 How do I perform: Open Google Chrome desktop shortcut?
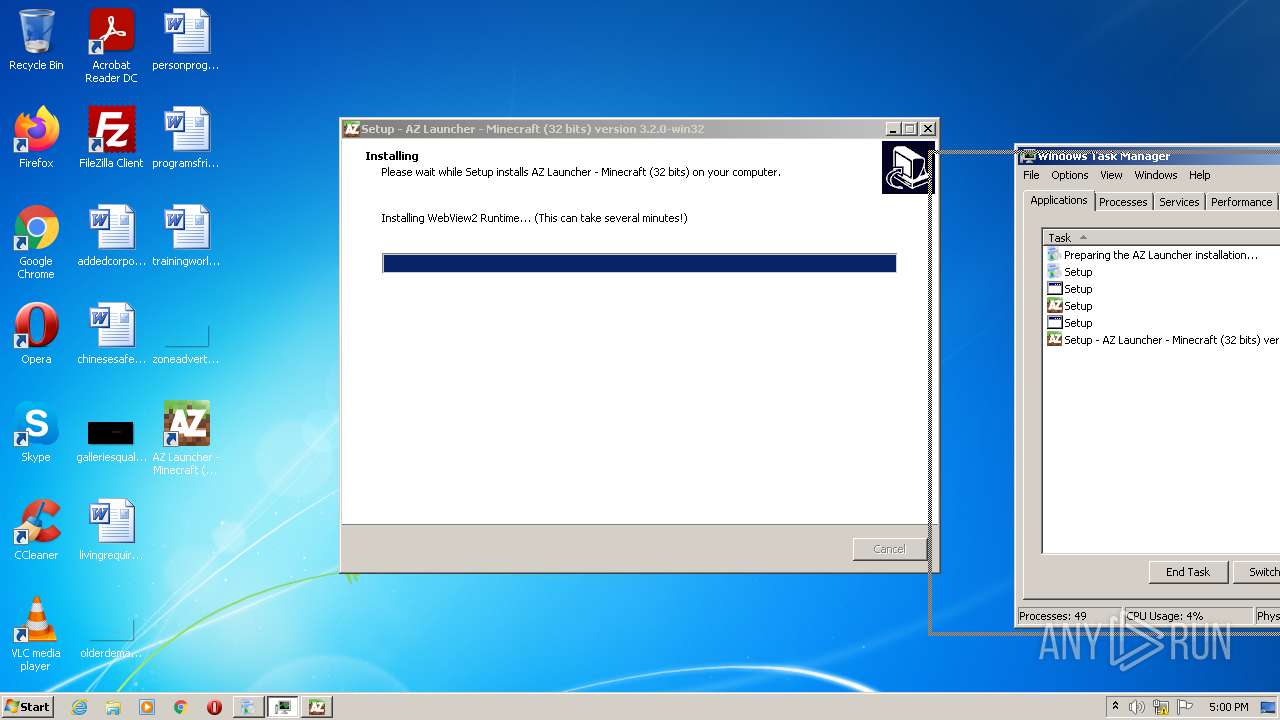pyautogui.click(x=36, y=242)
